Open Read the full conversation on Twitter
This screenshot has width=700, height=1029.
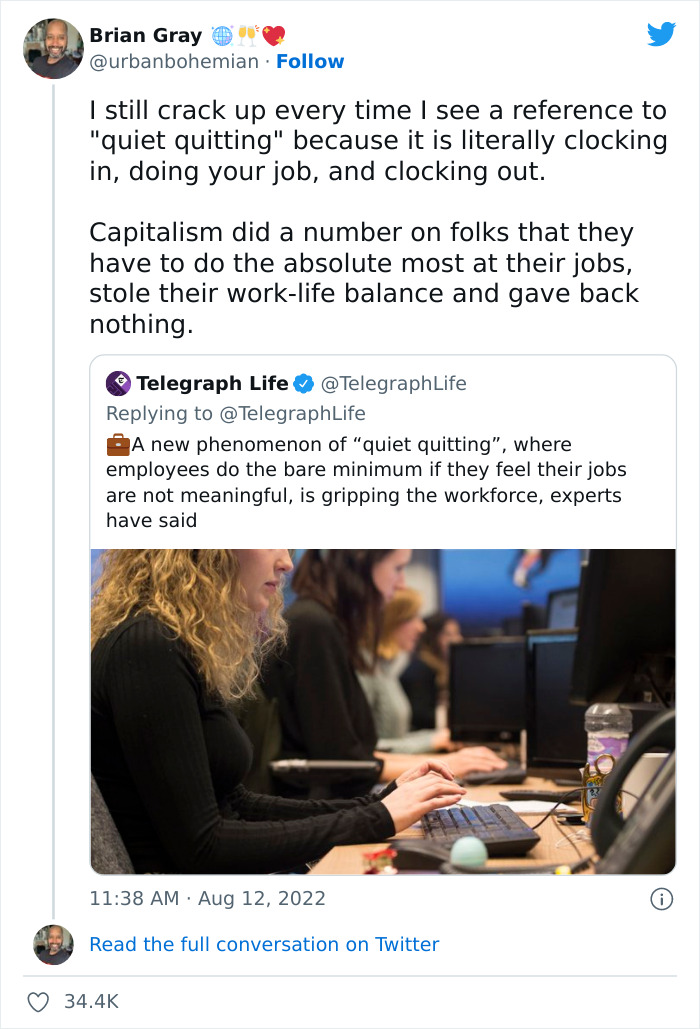pos(265,944)
